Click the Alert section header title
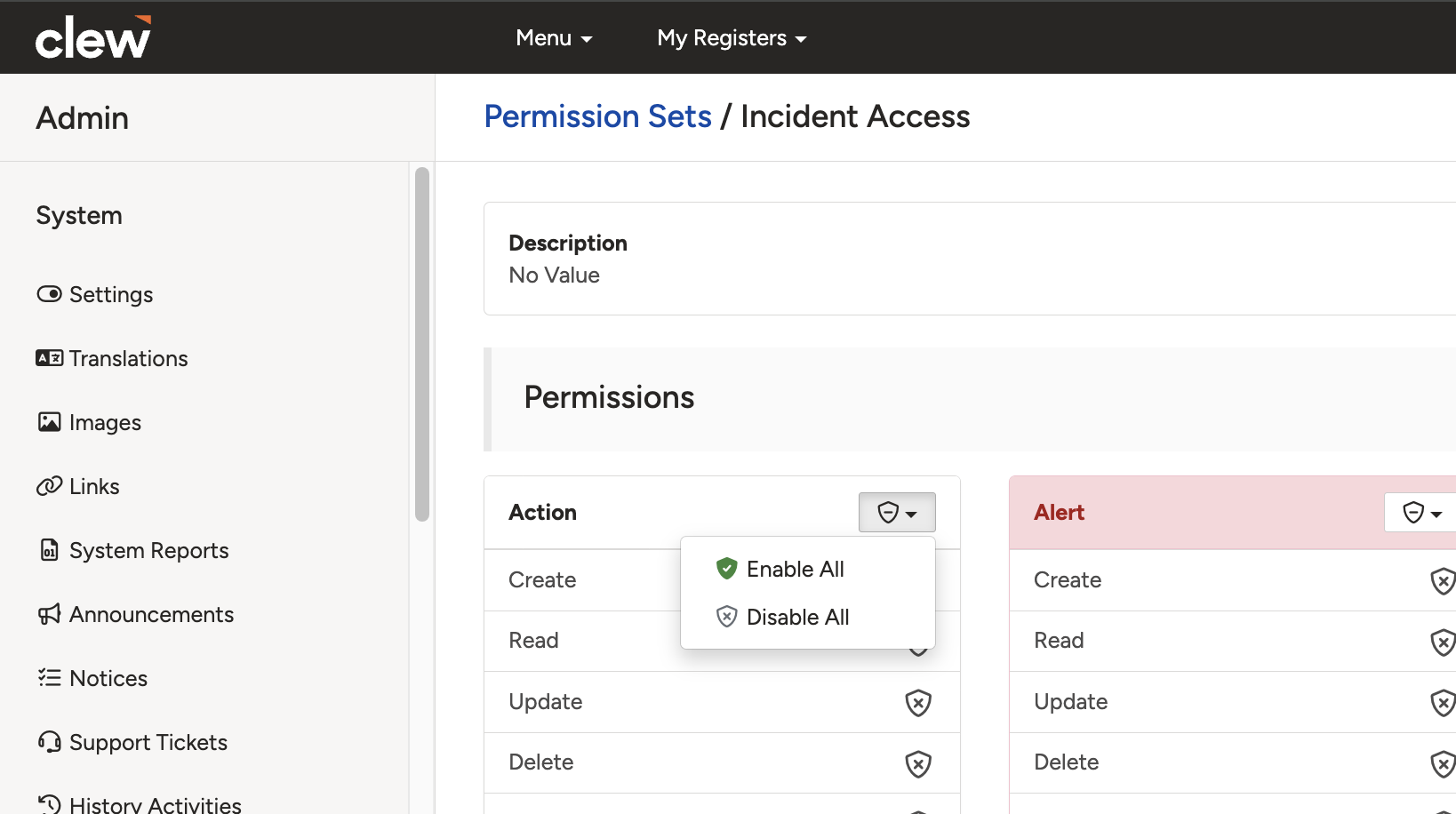The width and height of the screenshot is (1456, 814). tap(1059, 513)
